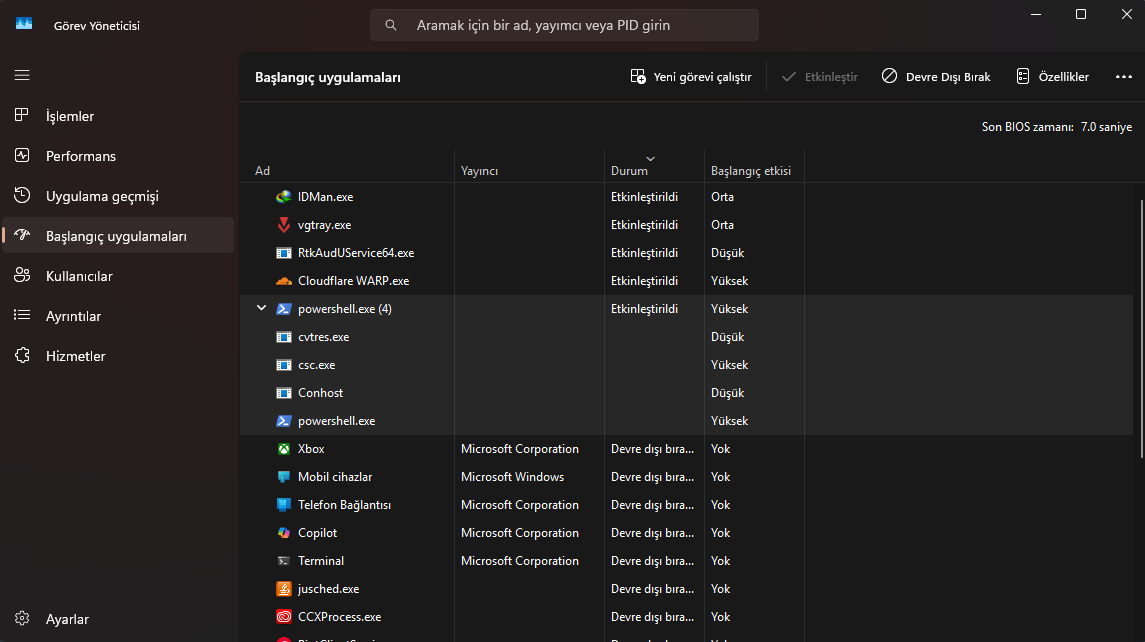Switch to Uygulama geçmişi
Screen dimensions: 1145x642
118,196
